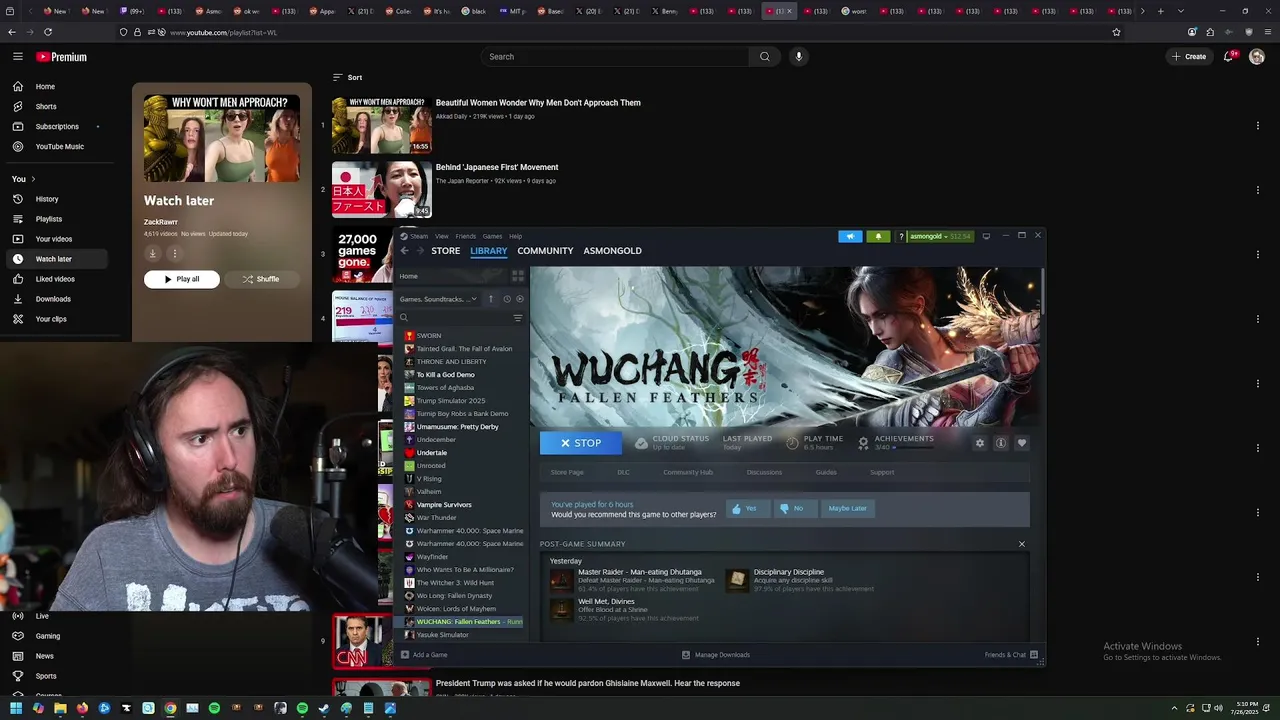Switch to the Steam STORE tab

pos(446,251)
